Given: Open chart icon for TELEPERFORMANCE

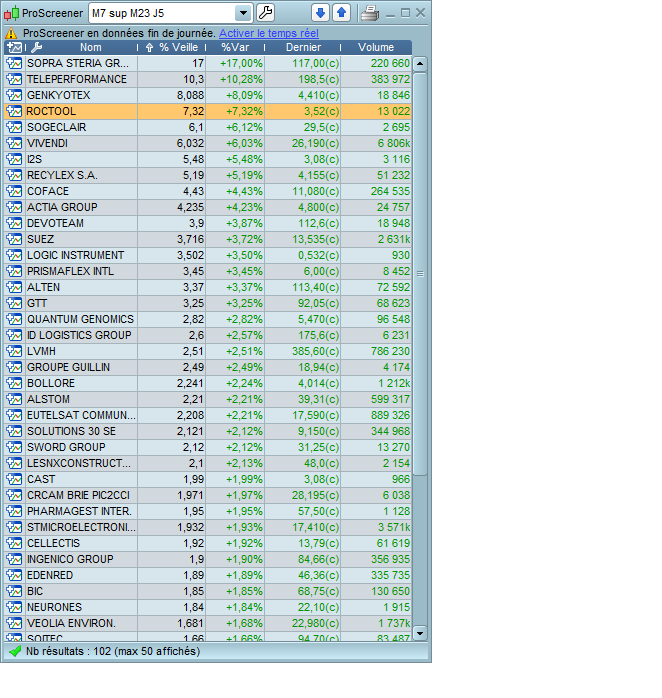Looking at the screenshot, I should tap(14, 79).
